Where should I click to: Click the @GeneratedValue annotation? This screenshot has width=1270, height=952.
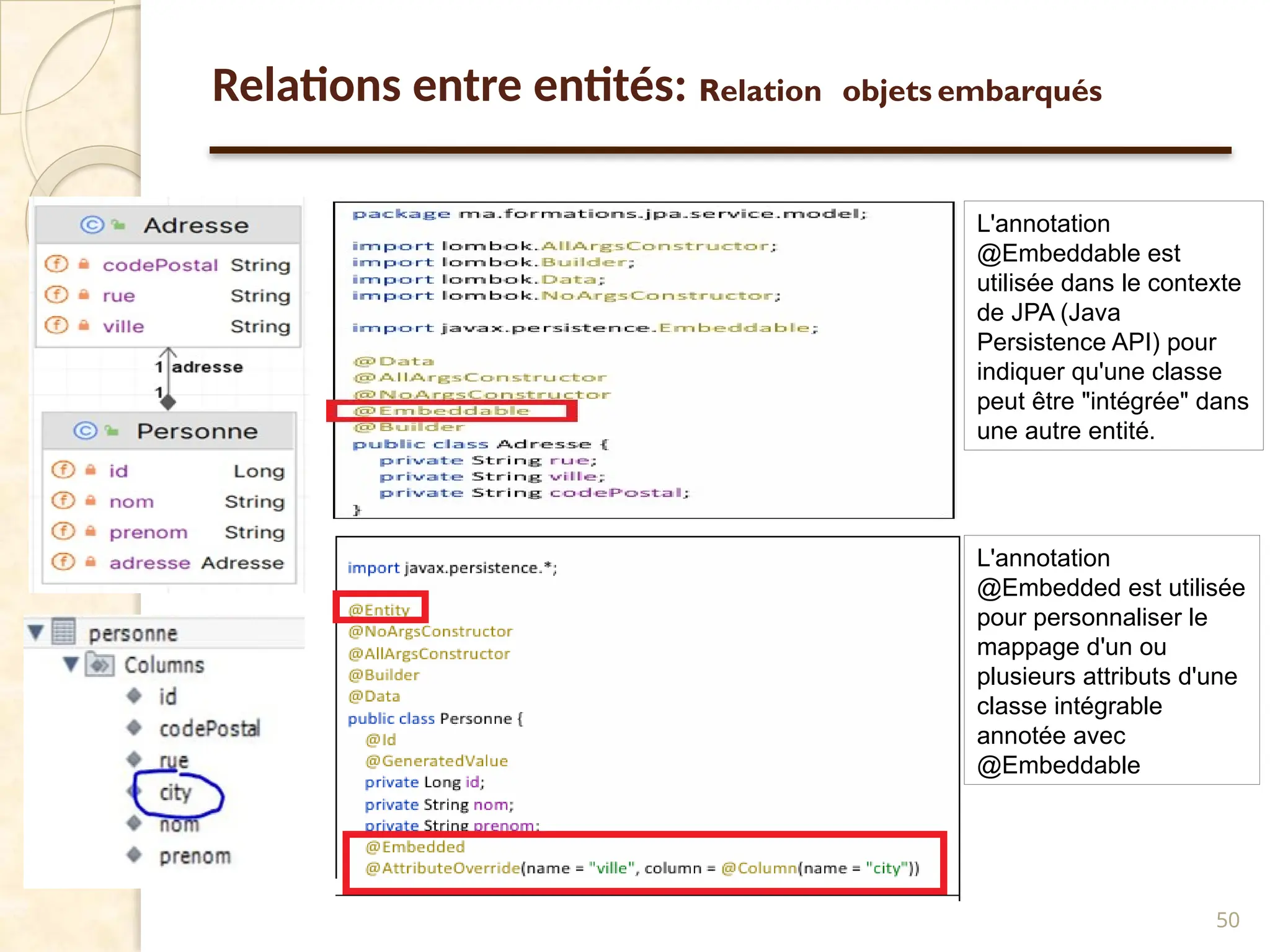click(x=437, y=761)
